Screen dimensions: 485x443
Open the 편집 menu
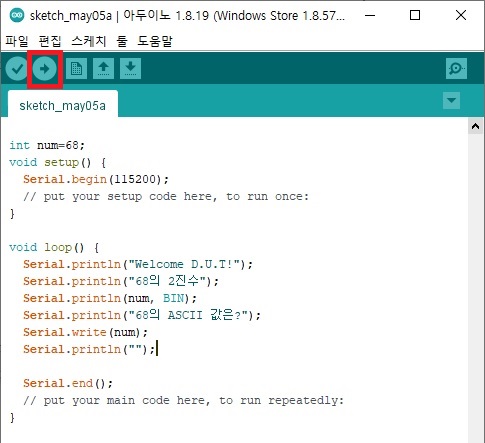(50, 41)
